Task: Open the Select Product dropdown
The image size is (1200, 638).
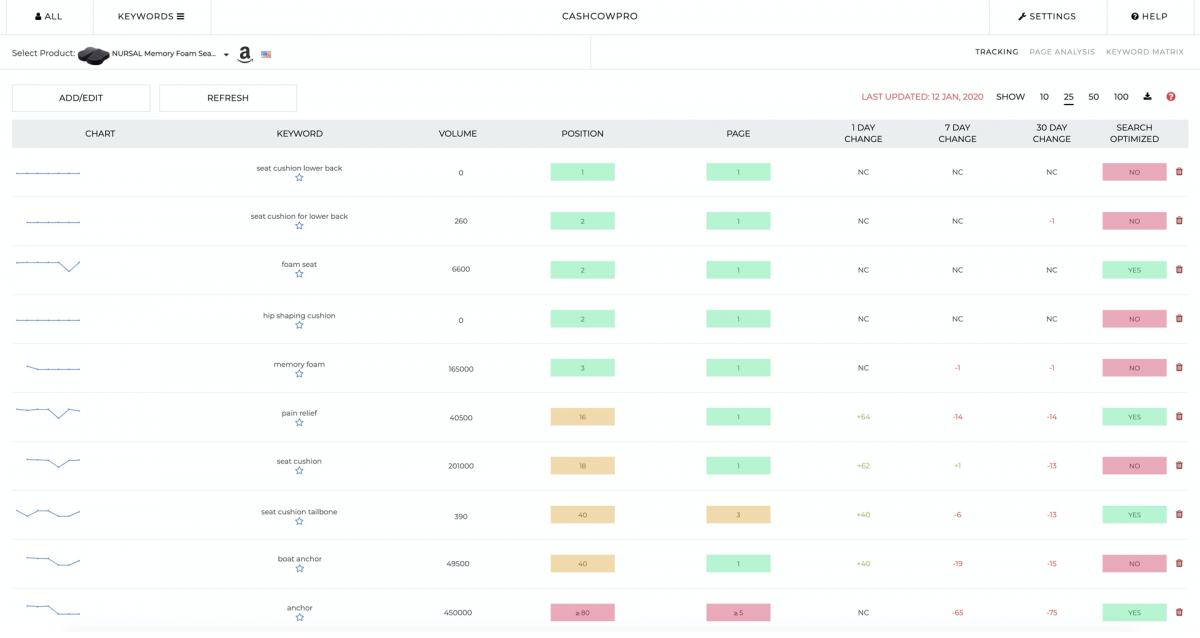Action: [224, 55]
